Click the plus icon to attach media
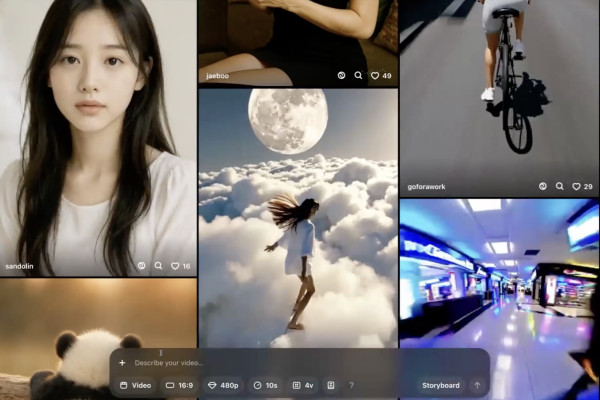600x400 pixels. [122, 362]
